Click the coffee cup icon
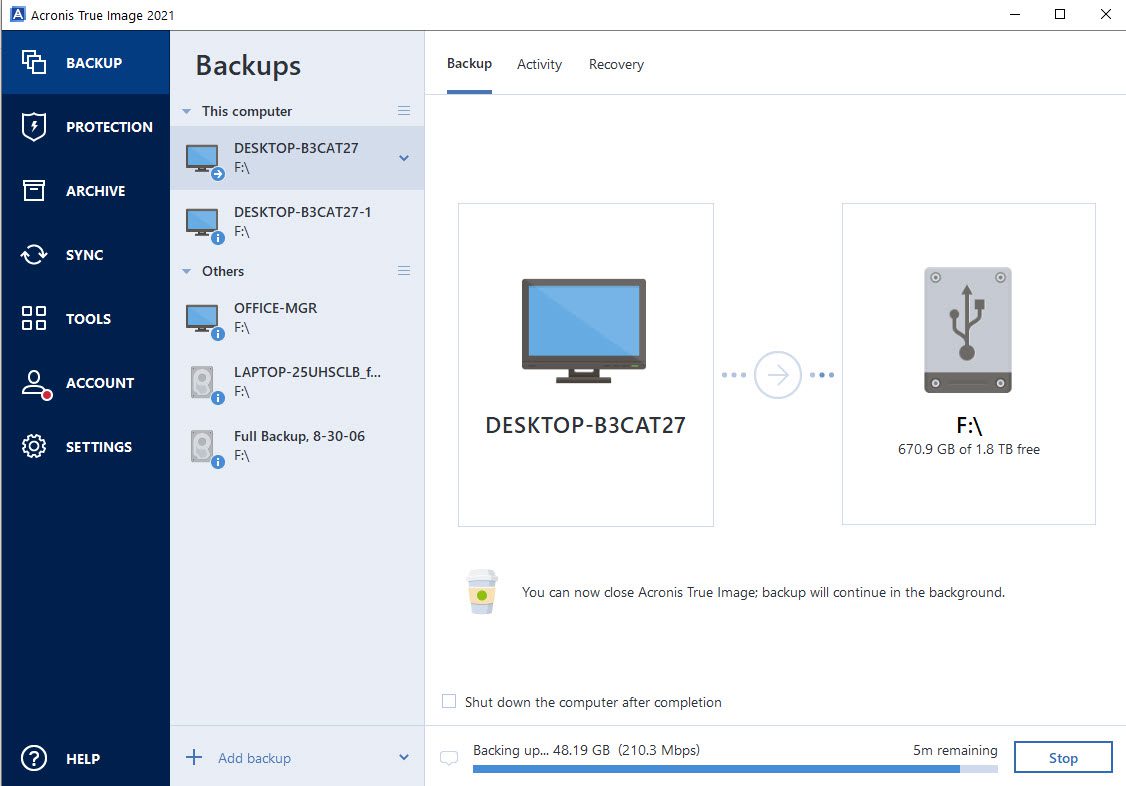The height and width of the screenshot is (786, 1126). 481,591
